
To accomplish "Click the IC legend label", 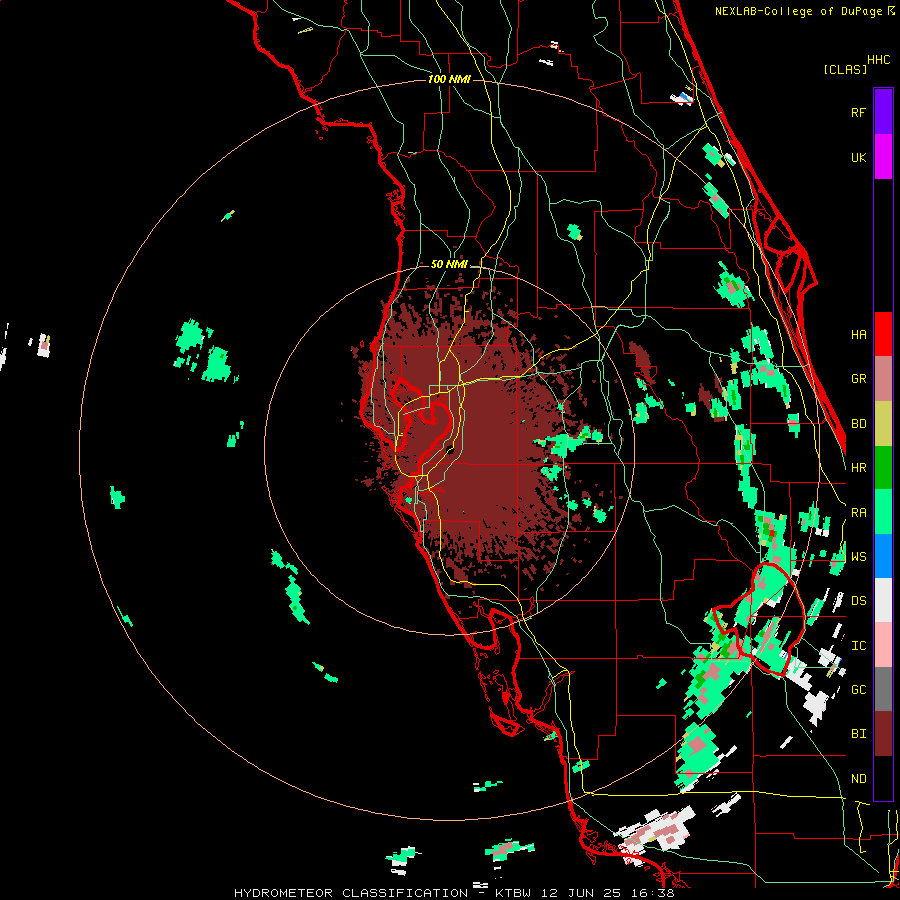I will click(858, 646).
